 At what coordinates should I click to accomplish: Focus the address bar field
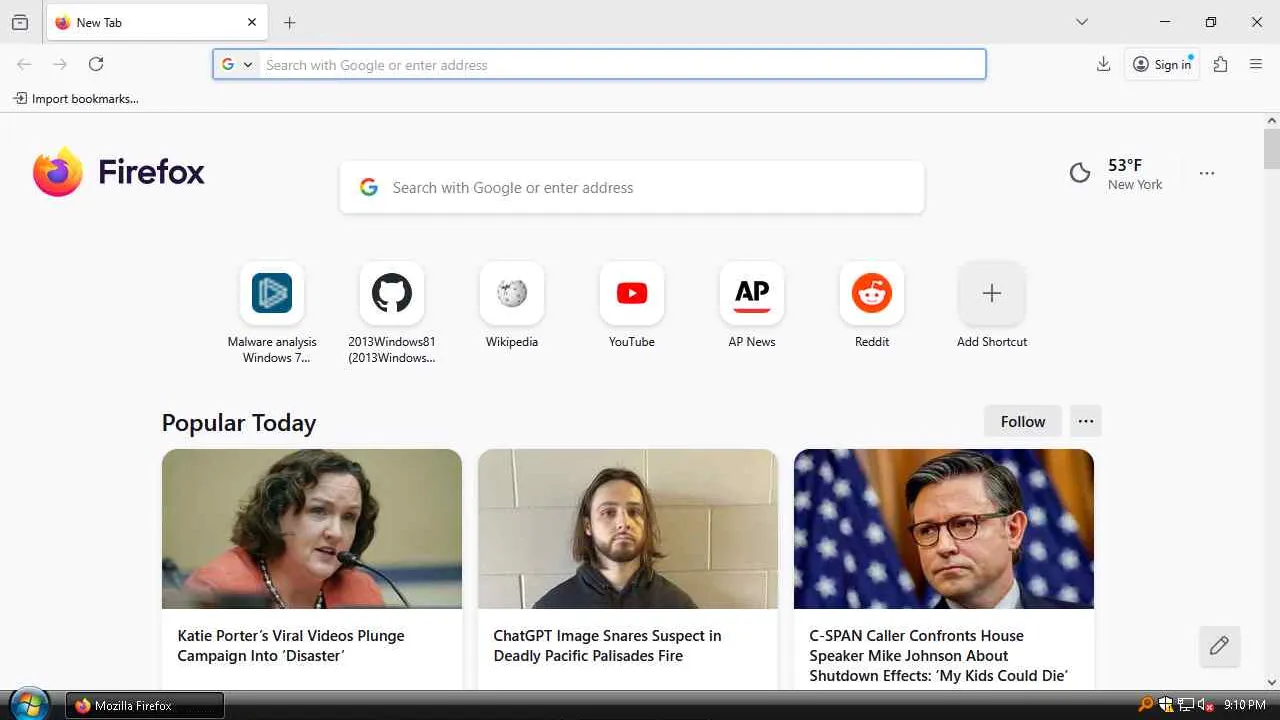coord(599,64)
